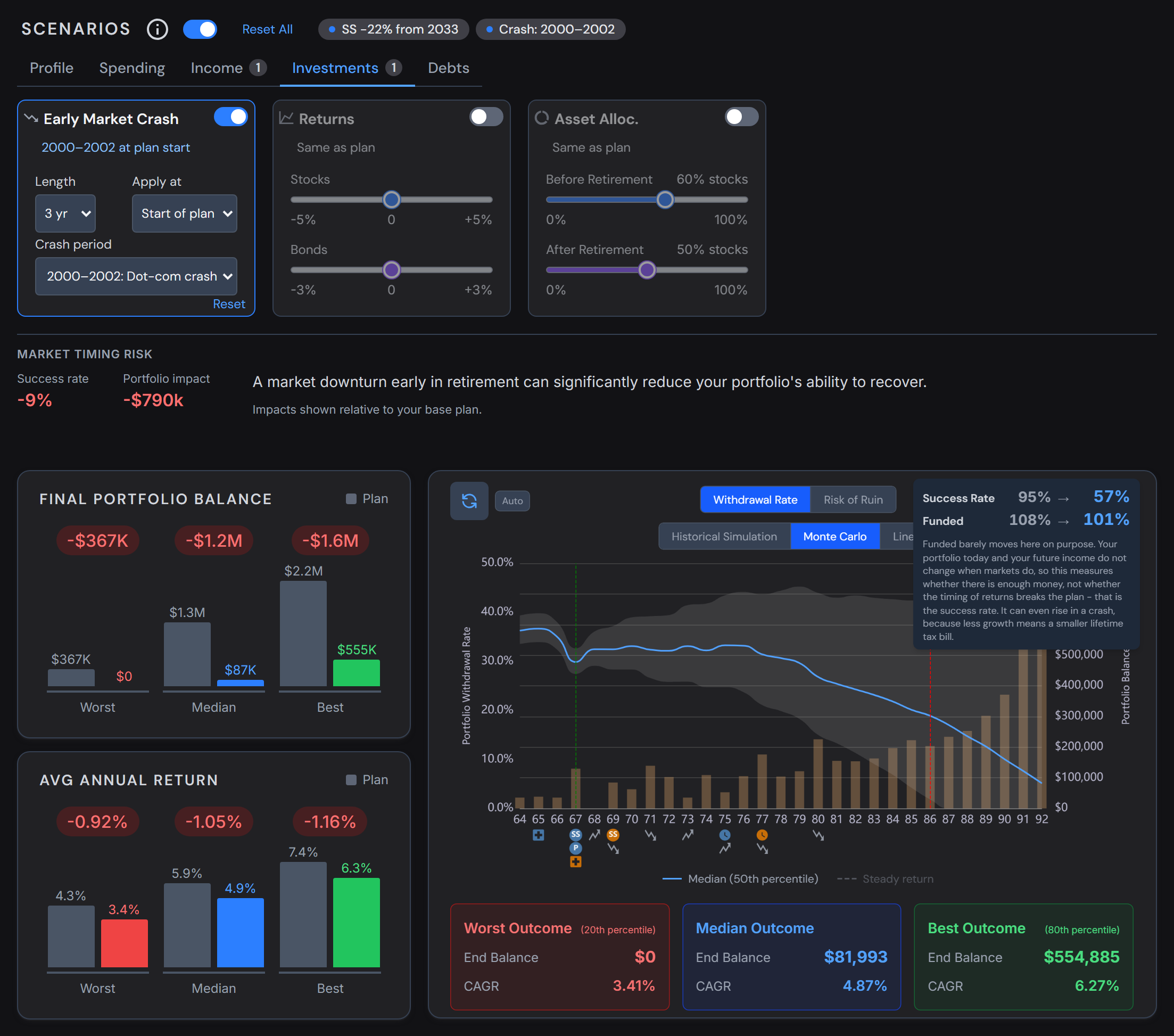
Task: Disable the Early Market Crash toggle
Action: 231,117
